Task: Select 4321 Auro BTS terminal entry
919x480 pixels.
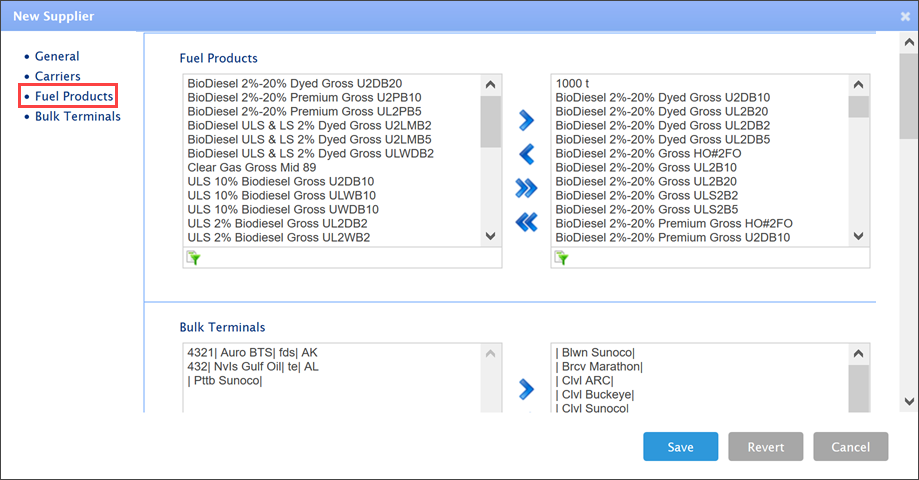Action: pyautogui.click(x=252, y=353)
